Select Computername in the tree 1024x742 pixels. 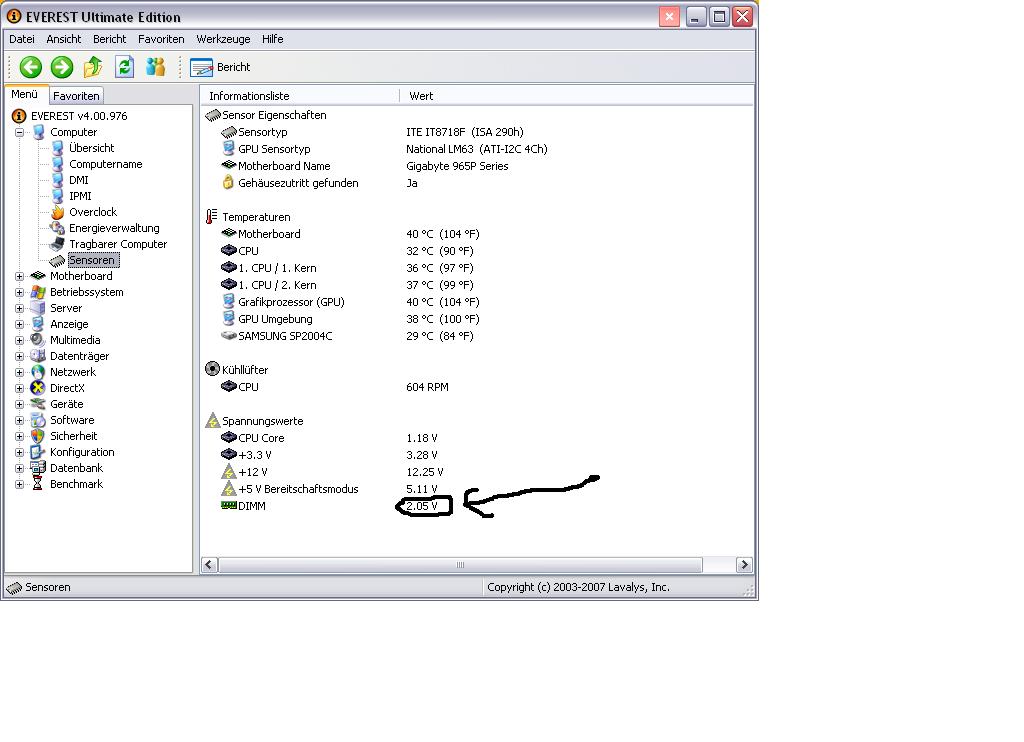[106, 164]
